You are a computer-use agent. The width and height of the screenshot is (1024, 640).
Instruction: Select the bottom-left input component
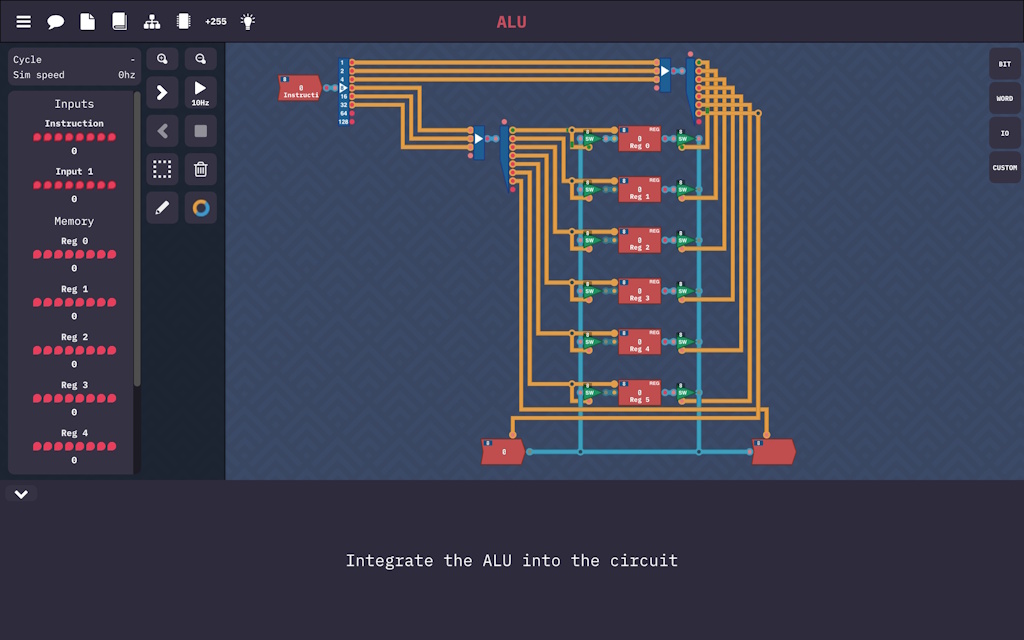point(503,452)
